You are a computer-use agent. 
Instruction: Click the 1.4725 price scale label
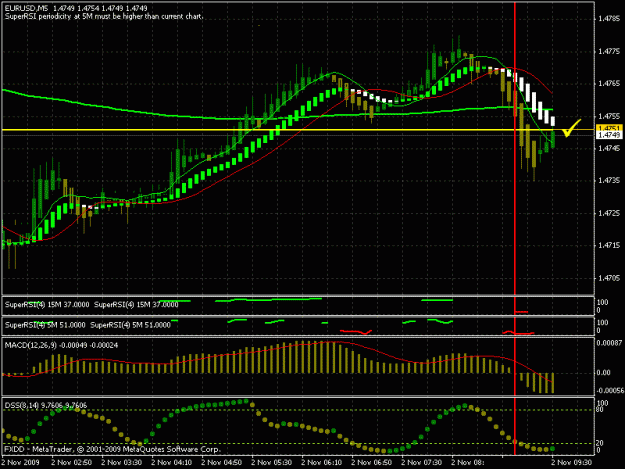[610, 213]
